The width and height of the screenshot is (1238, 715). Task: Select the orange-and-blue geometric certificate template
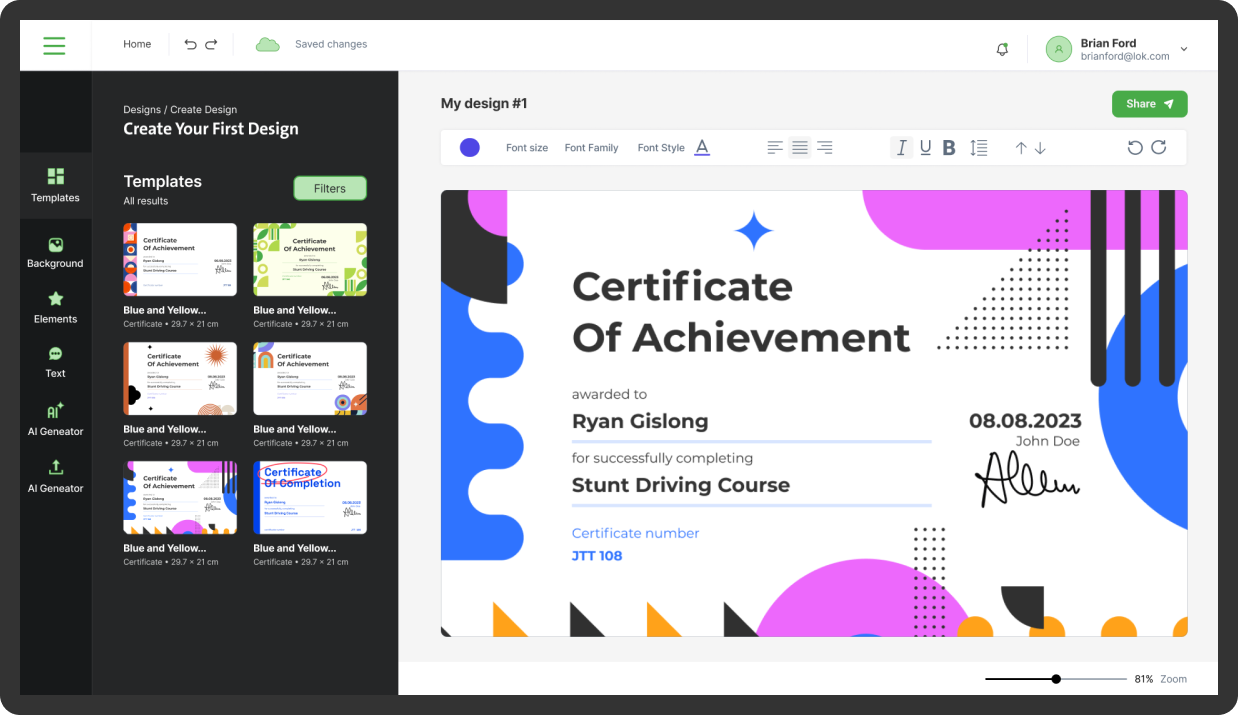coord(180,260)
